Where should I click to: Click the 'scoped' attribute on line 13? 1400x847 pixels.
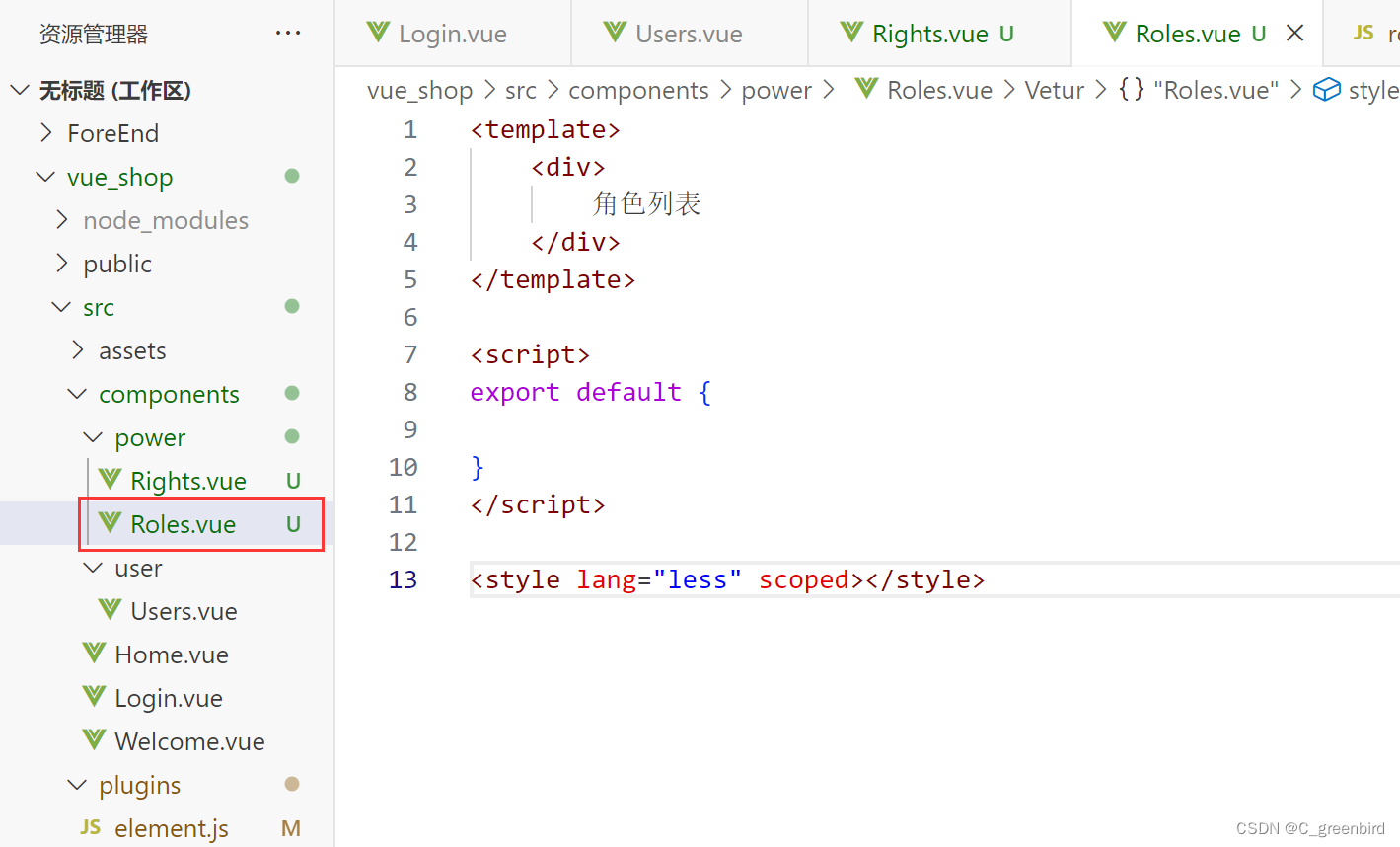click(x=804, y=579)
